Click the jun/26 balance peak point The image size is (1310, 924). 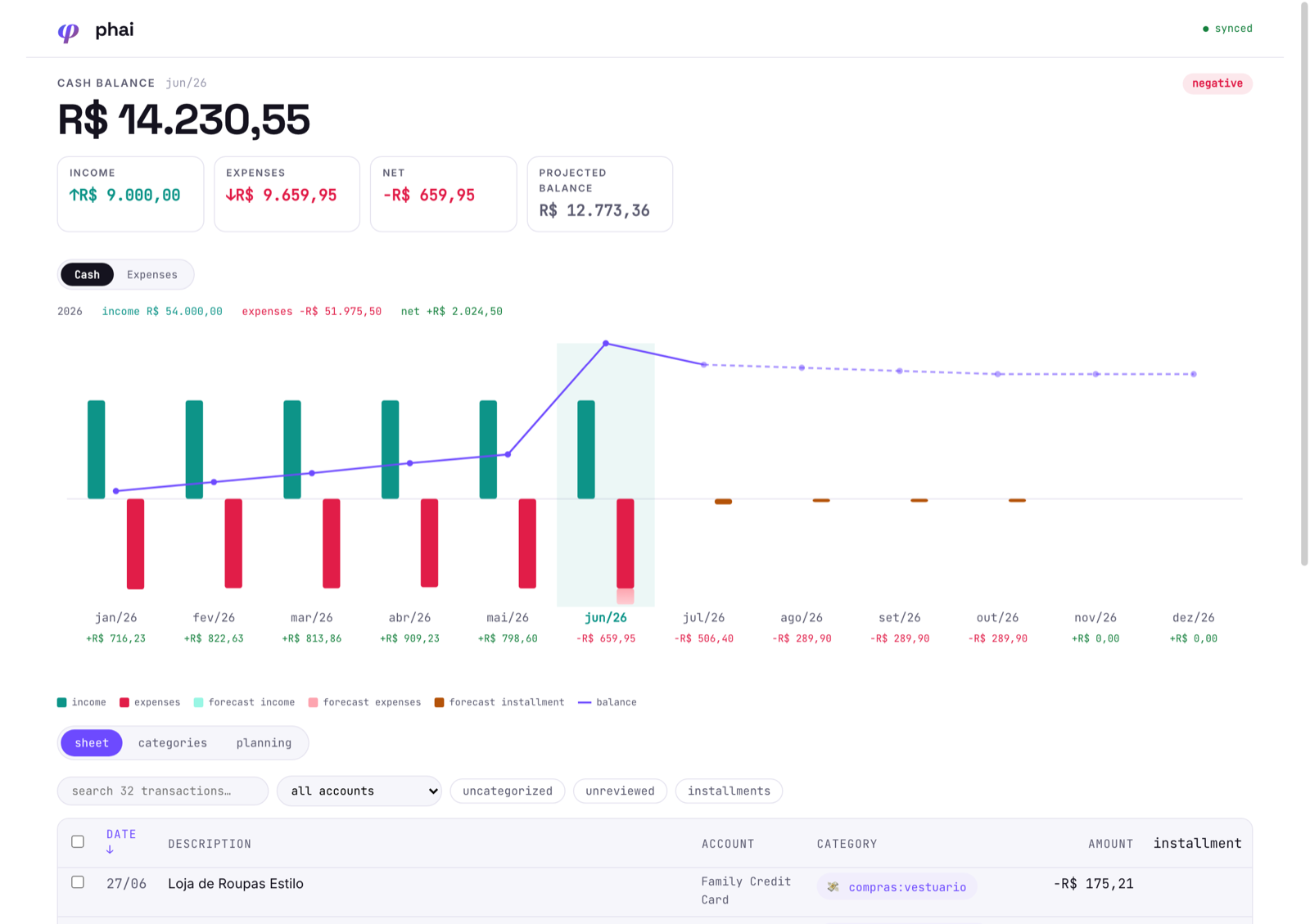(x=606, y=344)
